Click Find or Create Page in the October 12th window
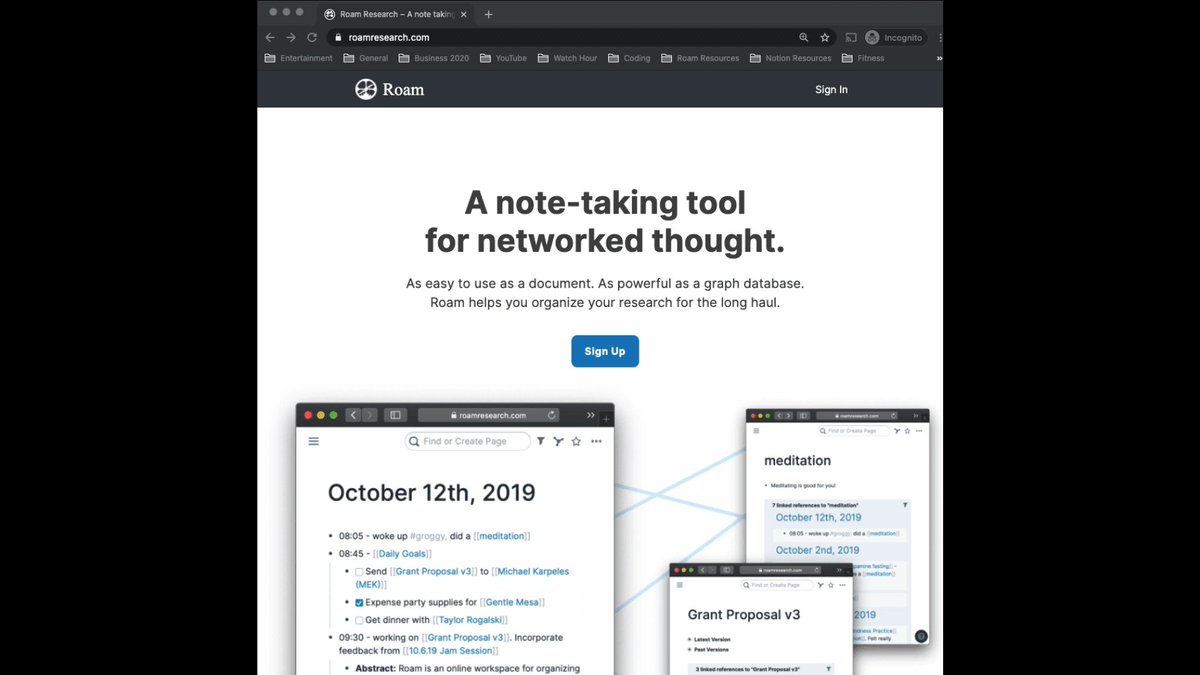 tap(467, 441)
